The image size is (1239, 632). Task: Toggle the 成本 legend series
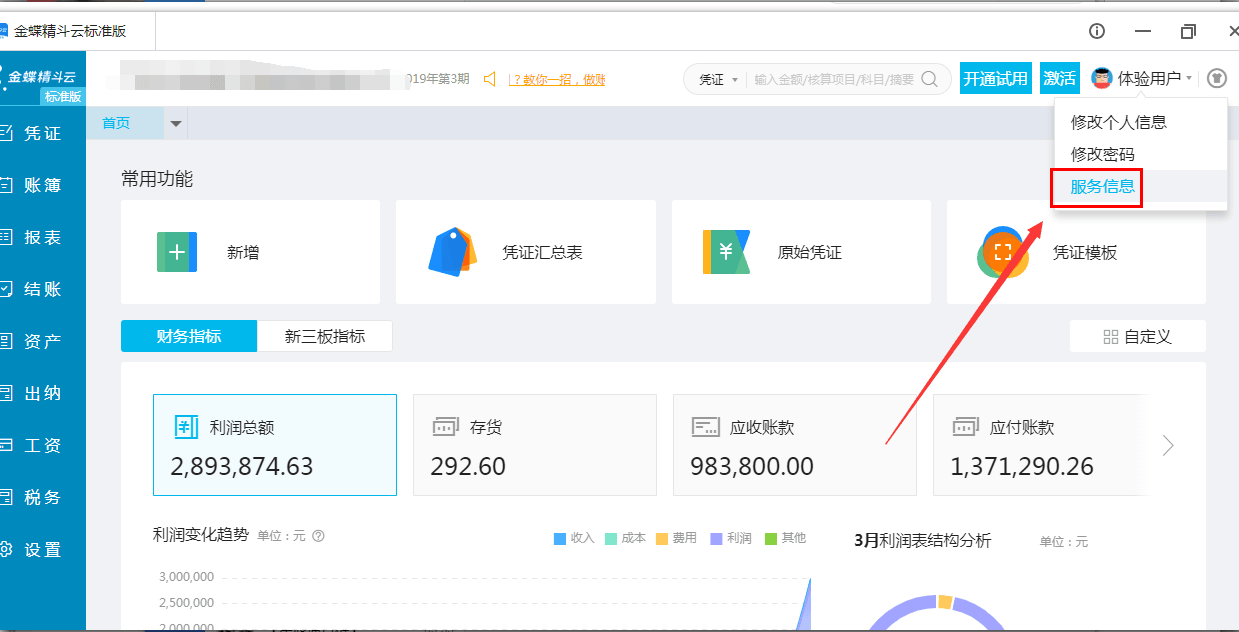(625, 538)
